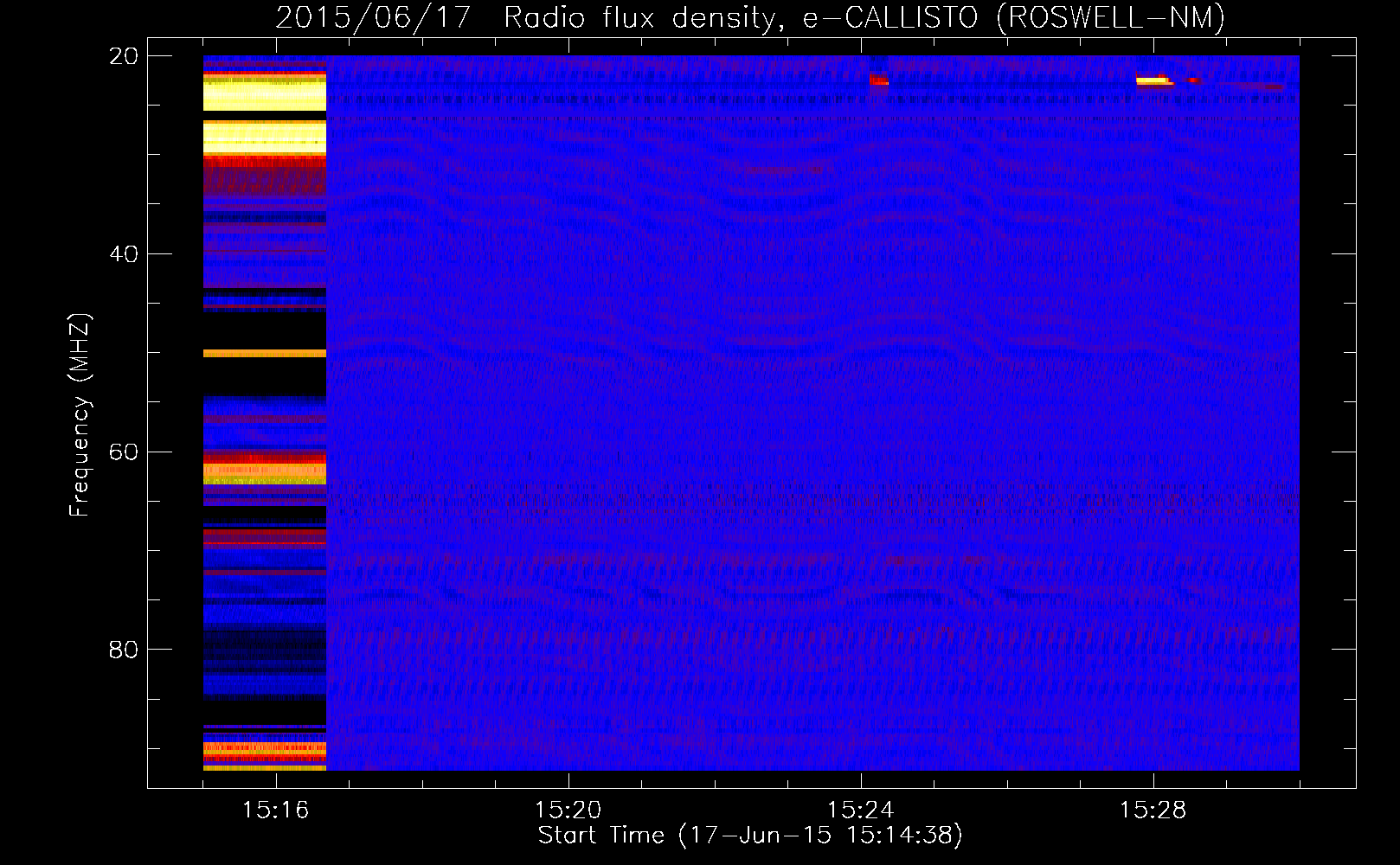
Task: Click the '80' frequency tick label
Action: 123,650
